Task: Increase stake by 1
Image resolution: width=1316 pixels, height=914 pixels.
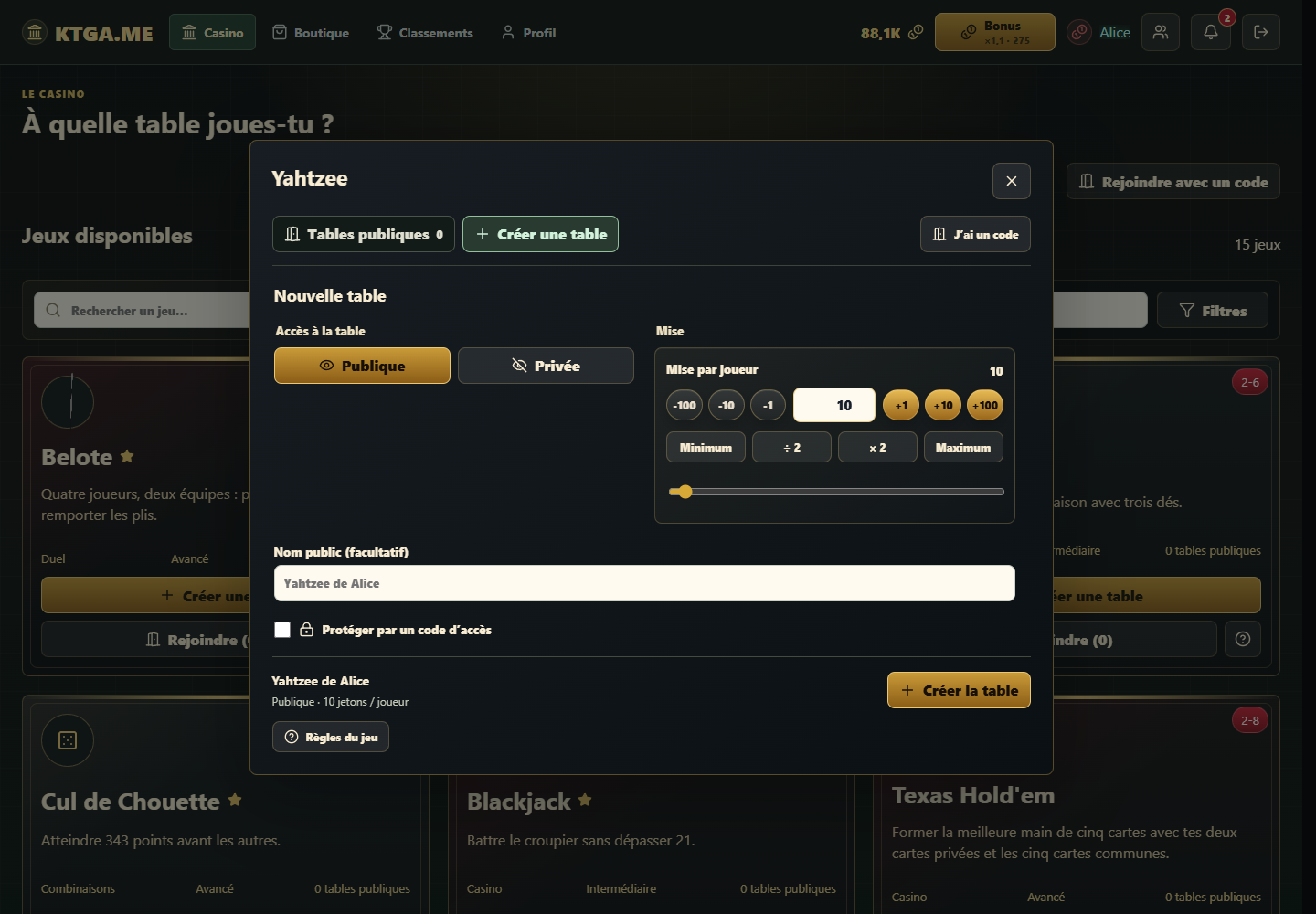Action: pyautogui.click(x=901, y=405)
